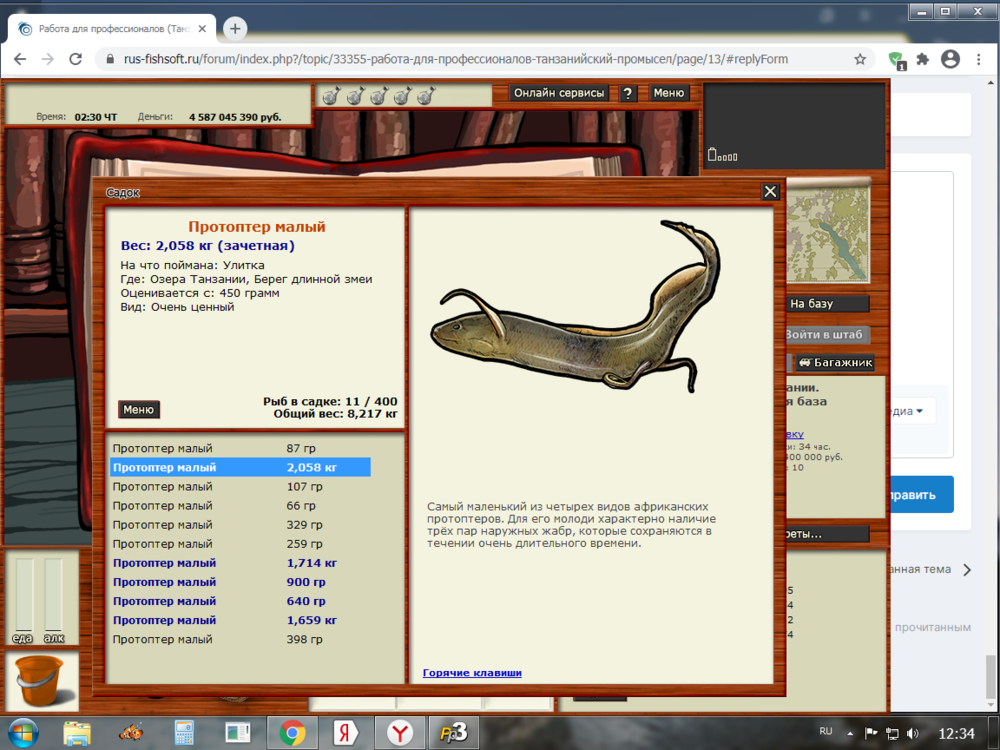The height and width of the screenshot is (750, 1000).
Task: Click the bucket icon
Action: pyautogui.click(x=38, y=681)
